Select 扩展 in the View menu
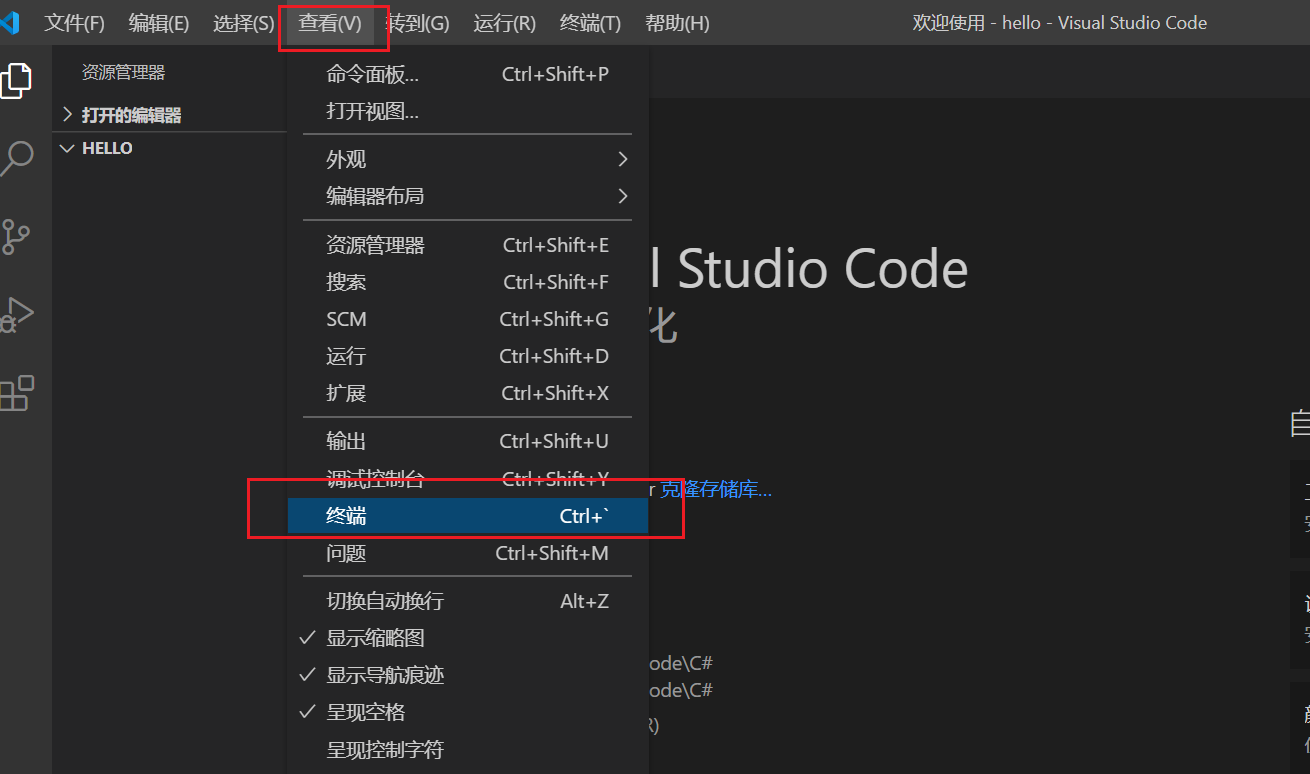Screen dimensions: 1310x774 (468, 393)
